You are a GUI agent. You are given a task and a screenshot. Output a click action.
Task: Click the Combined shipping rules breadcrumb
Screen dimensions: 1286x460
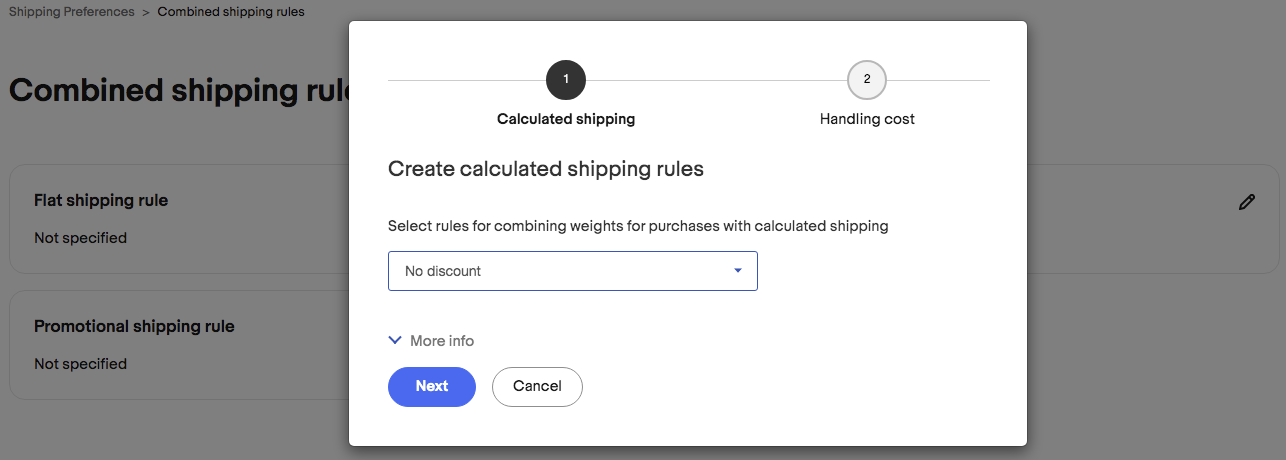231,12
